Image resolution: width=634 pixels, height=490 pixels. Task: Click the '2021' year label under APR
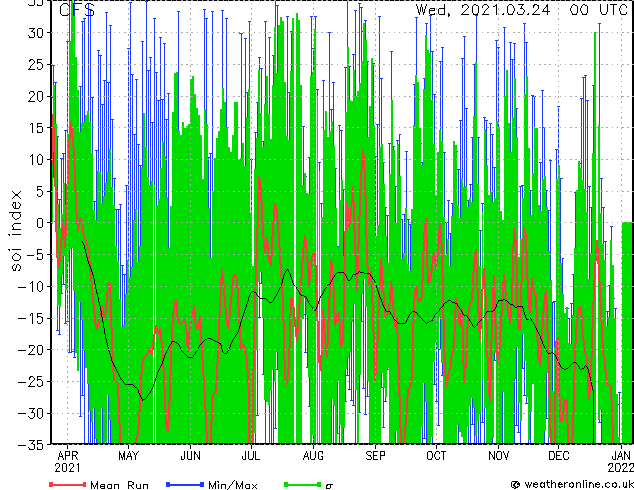[68, 468]
